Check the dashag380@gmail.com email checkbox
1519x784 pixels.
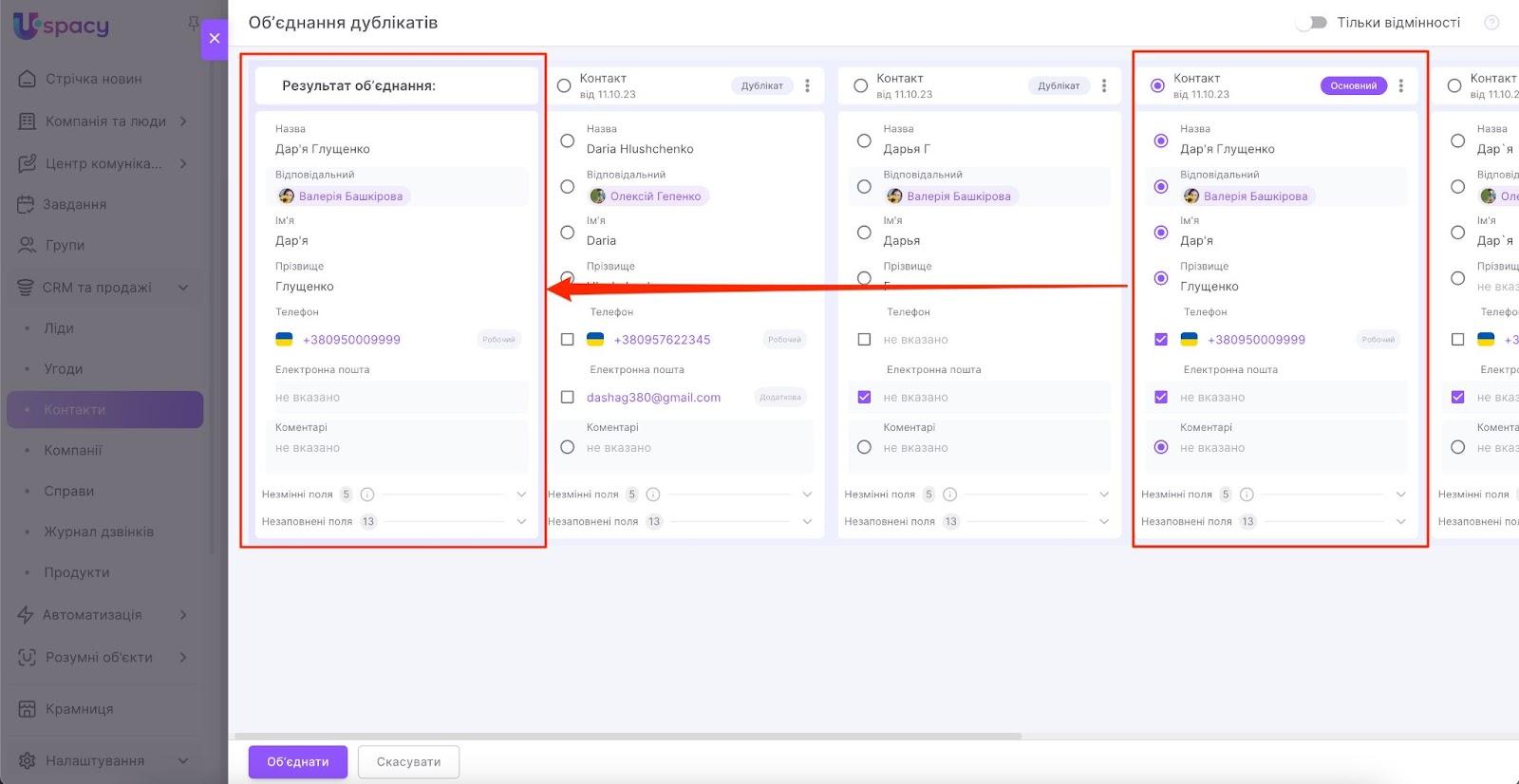click(x=567, y=398)
